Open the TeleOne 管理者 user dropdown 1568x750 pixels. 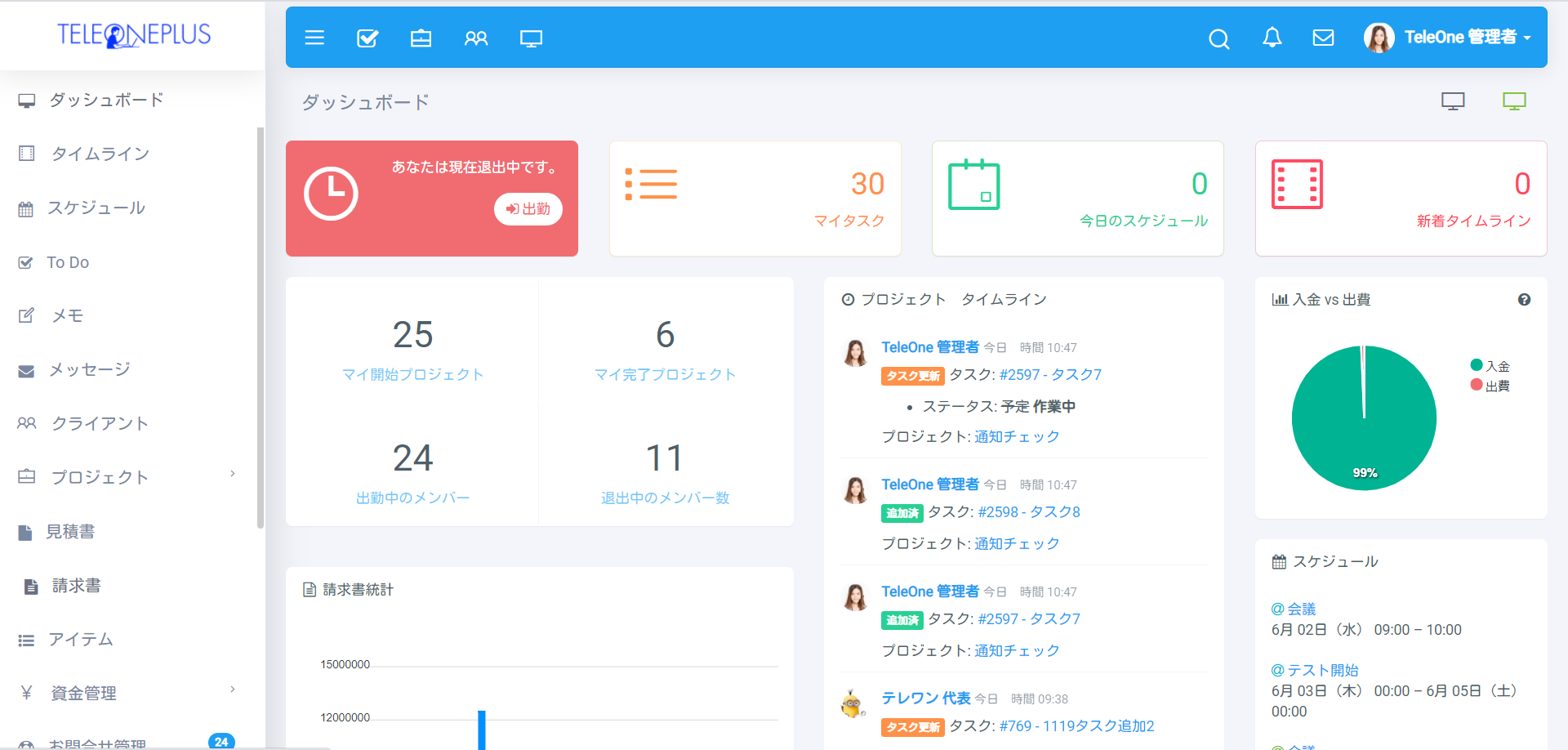pos(1467,38)
